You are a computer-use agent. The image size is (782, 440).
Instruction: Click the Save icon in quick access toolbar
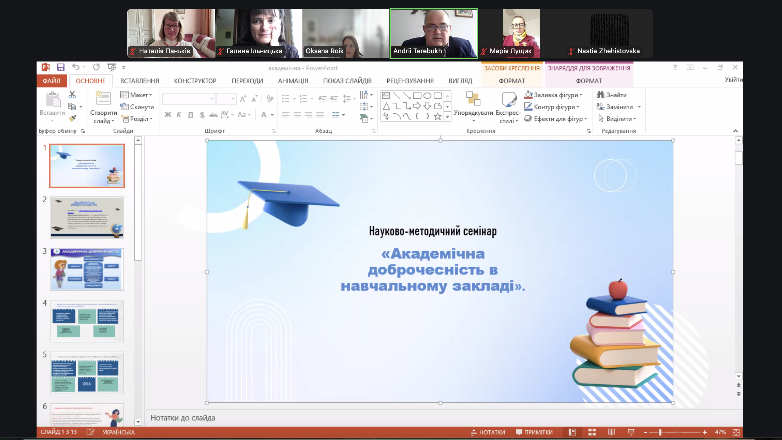pos(61,67)
